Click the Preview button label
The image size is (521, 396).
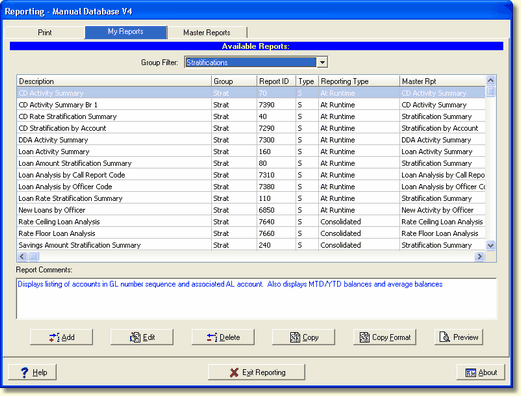pyautogui.click(x=466, y=337)
